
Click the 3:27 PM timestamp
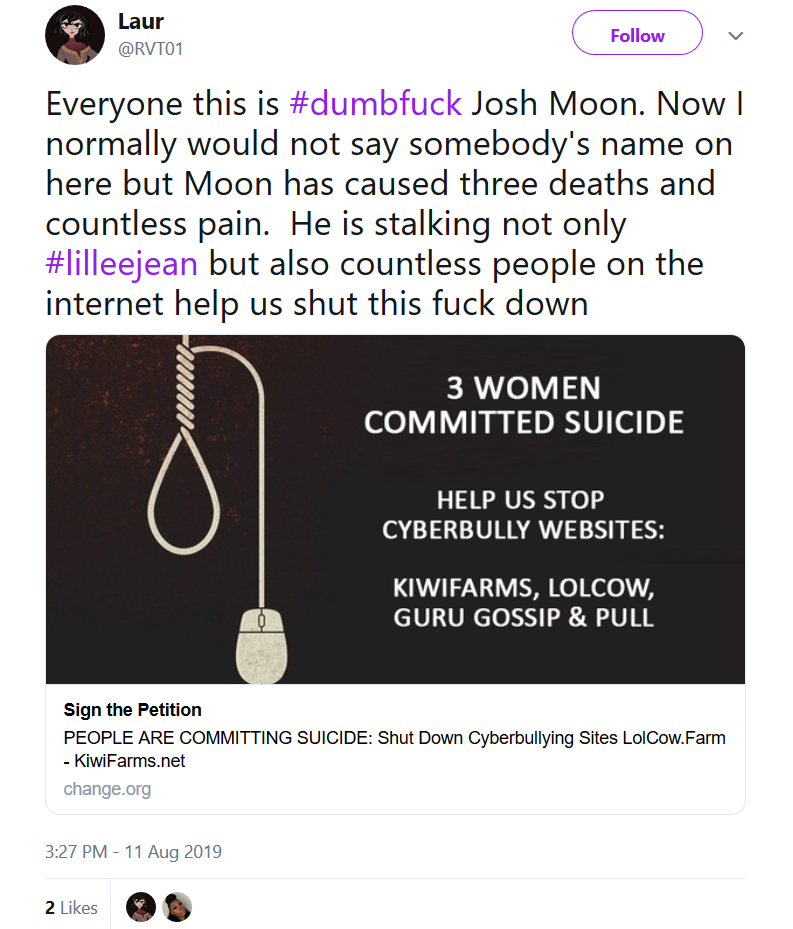[76, 851]
